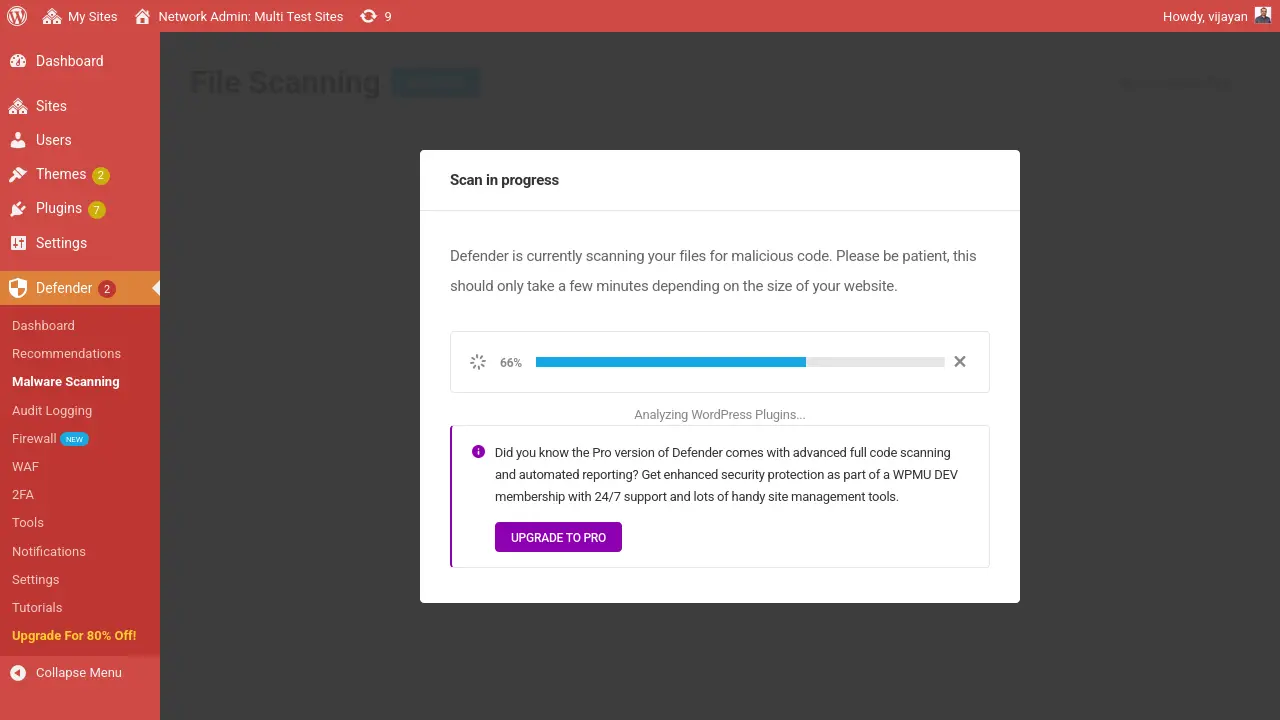This screenshot has height=720, width=1280.
Task: Click the Themes paintbrush icon
Action: tap(18, 175)
